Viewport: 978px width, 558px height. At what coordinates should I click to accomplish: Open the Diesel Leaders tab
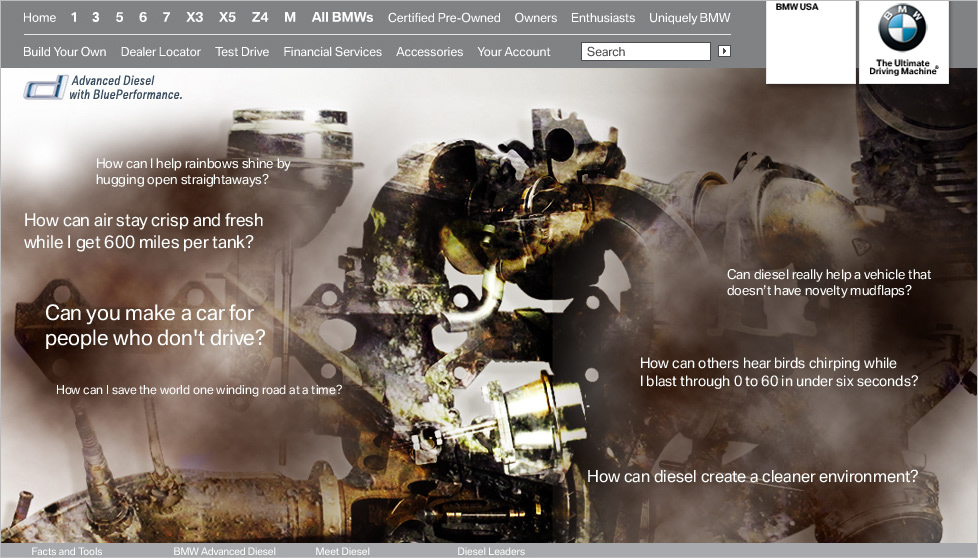pyautogui.click(x=491, y=551)
